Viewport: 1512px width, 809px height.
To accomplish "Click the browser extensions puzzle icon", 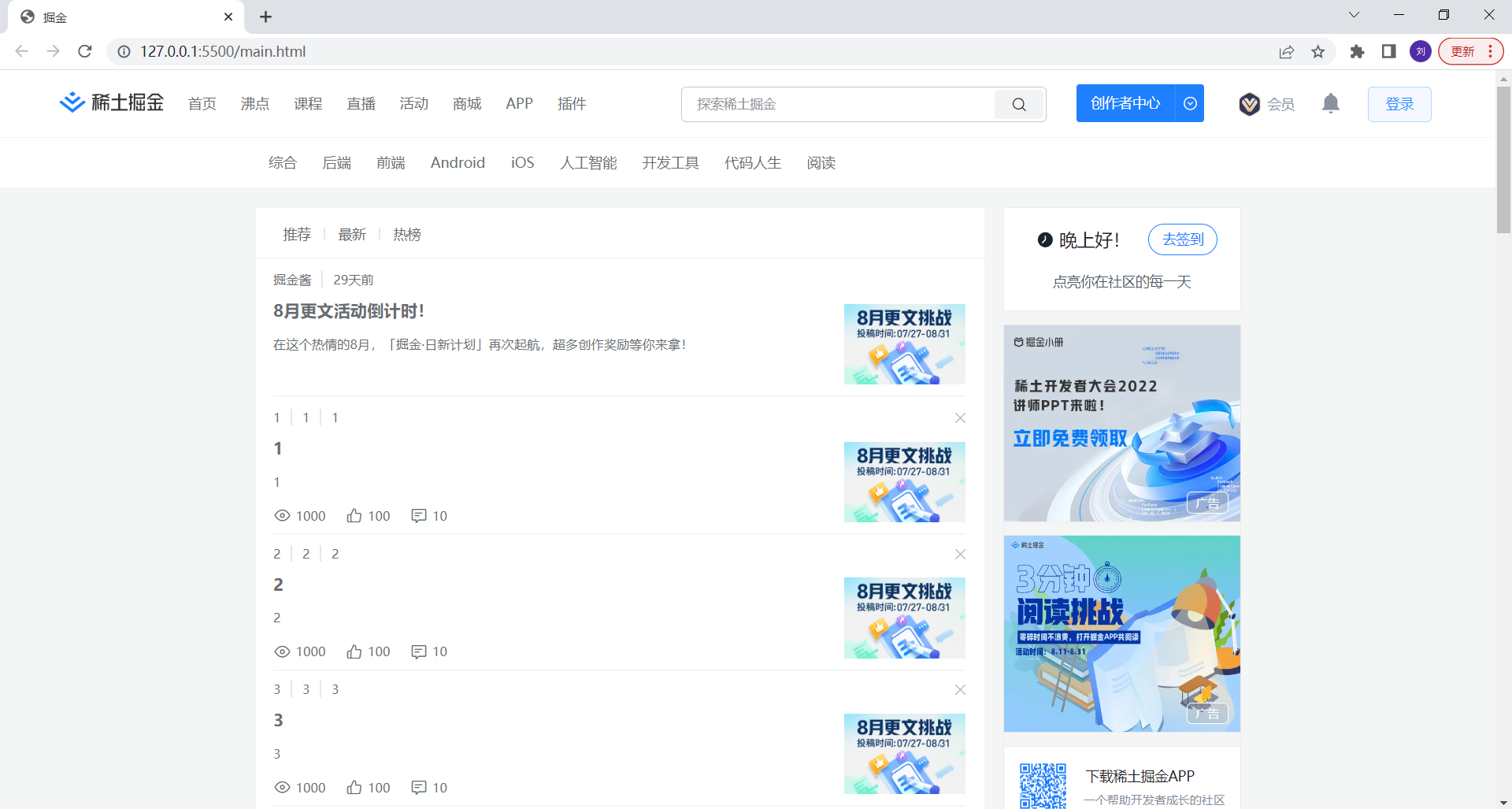I will click(1357, 51).
